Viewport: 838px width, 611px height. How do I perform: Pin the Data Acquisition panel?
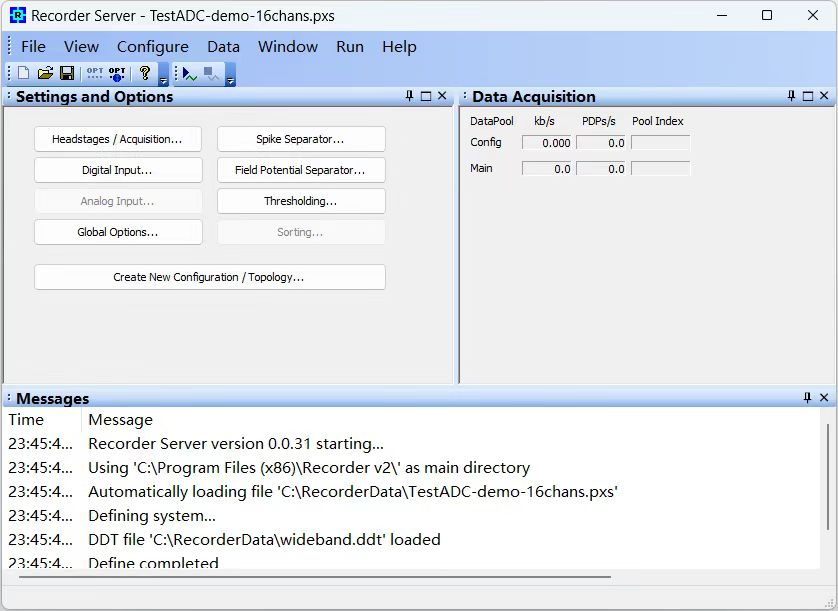point(792,96)
